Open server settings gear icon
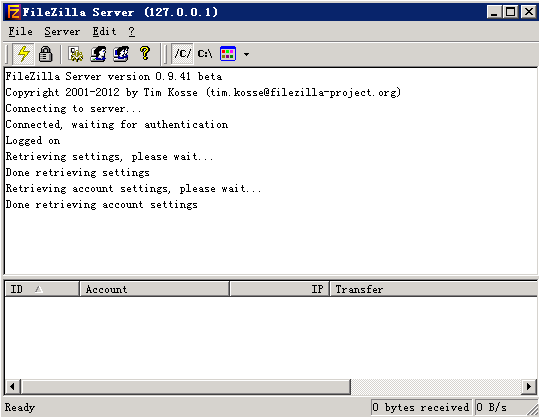 pos(76,54)
